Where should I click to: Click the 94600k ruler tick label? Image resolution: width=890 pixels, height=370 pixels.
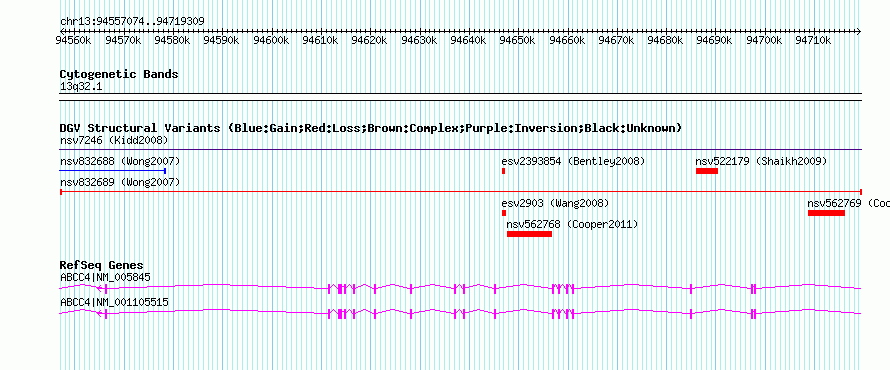tap(271, 40)
